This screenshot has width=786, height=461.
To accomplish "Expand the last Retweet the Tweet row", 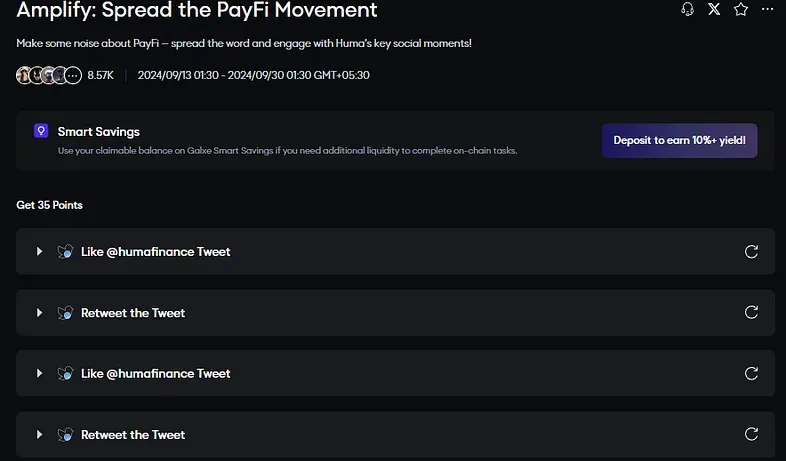I will [39, 434].
